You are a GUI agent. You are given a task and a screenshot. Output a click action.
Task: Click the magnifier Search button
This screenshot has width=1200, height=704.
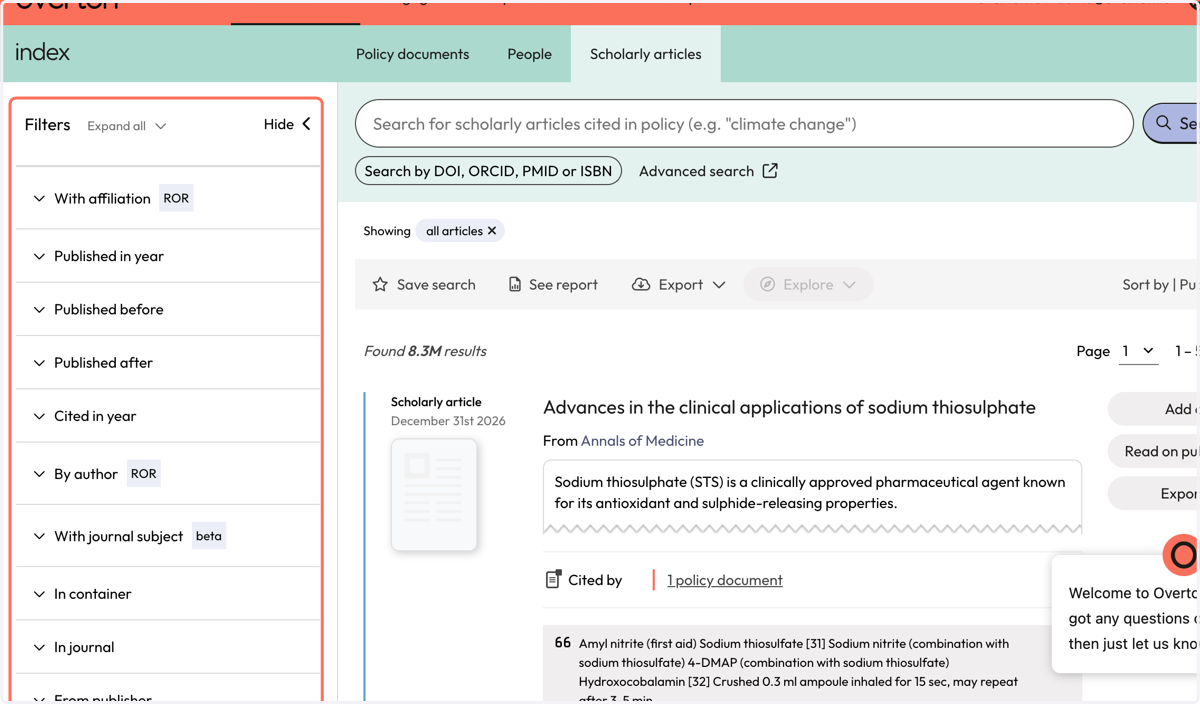pyautogui.click(x=1172, y=123)
